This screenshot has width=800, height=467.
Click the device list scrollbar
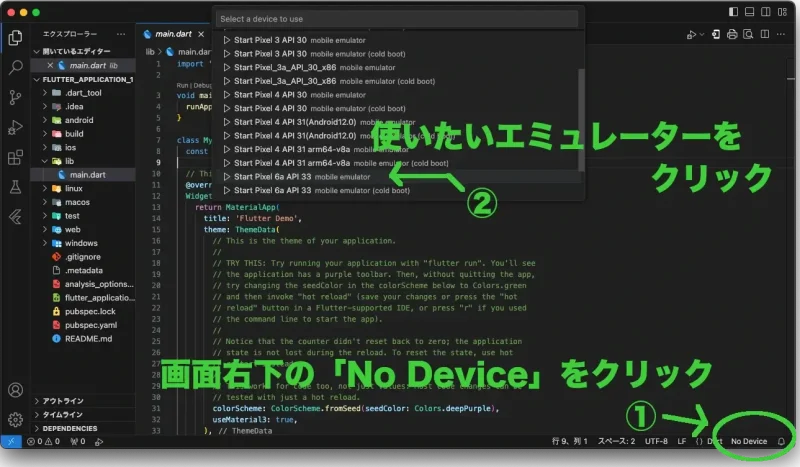581,120
